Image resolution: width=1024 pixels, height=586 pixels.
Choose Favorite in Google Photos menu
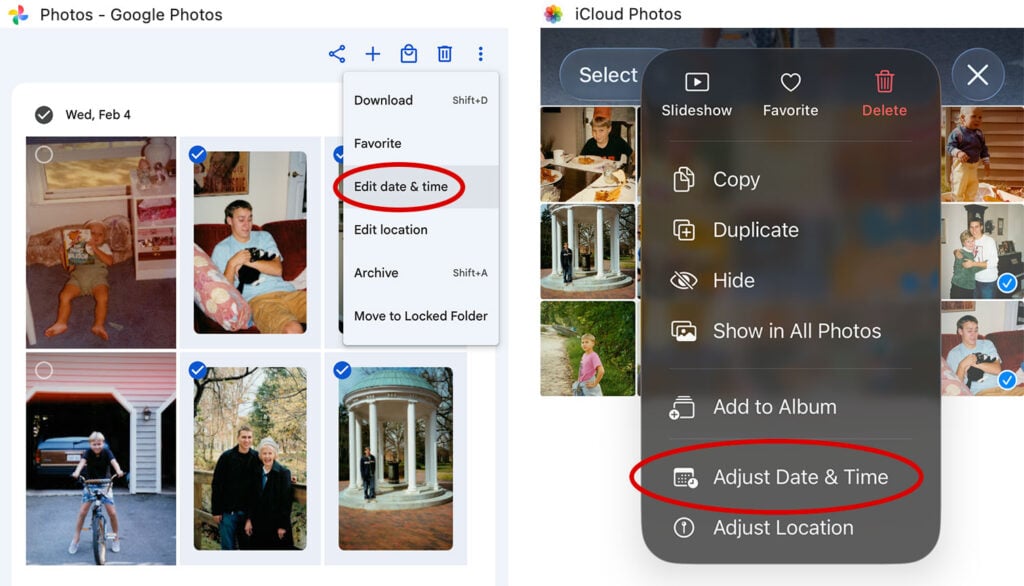(421, 143)
